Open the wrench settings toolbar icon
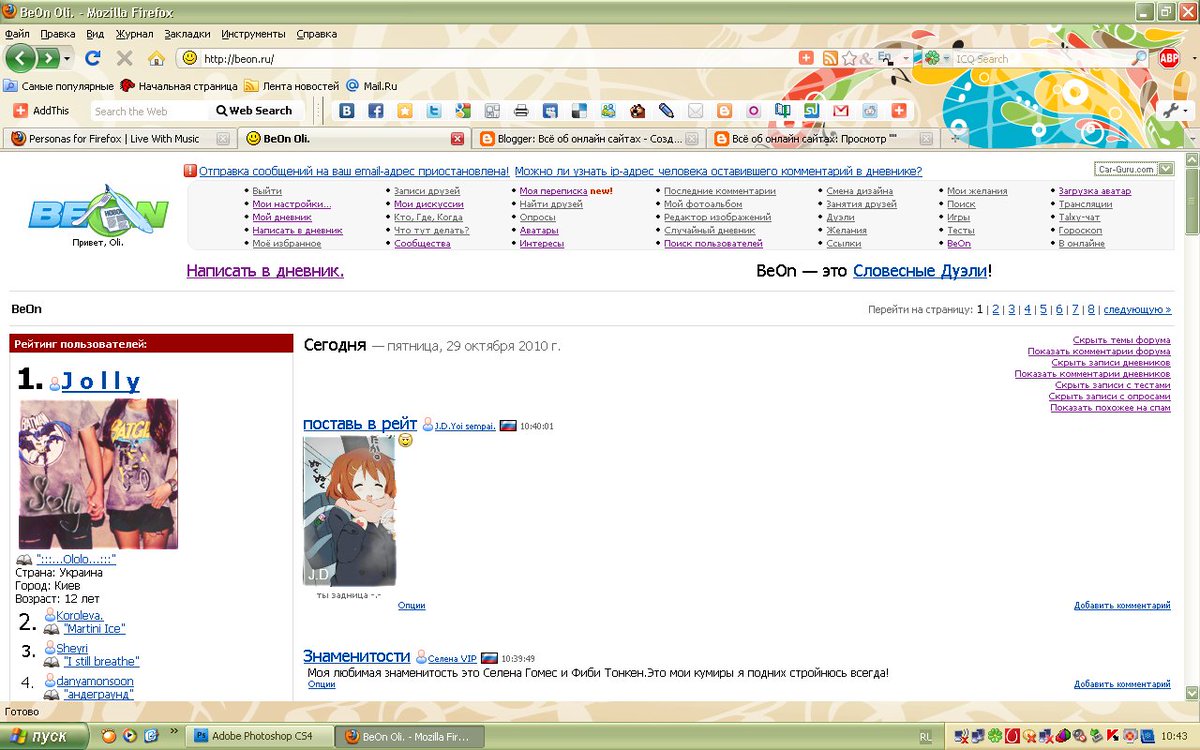This screenshot has width=1200, height=750. coord(1170,110)
